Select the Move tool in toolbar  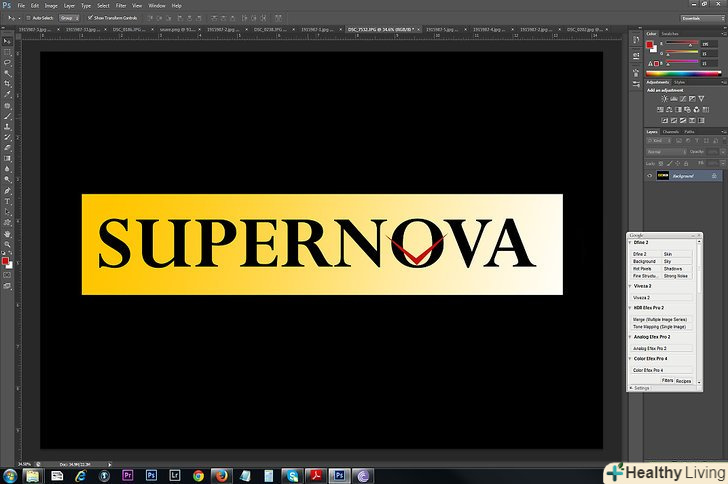[8, 41]
